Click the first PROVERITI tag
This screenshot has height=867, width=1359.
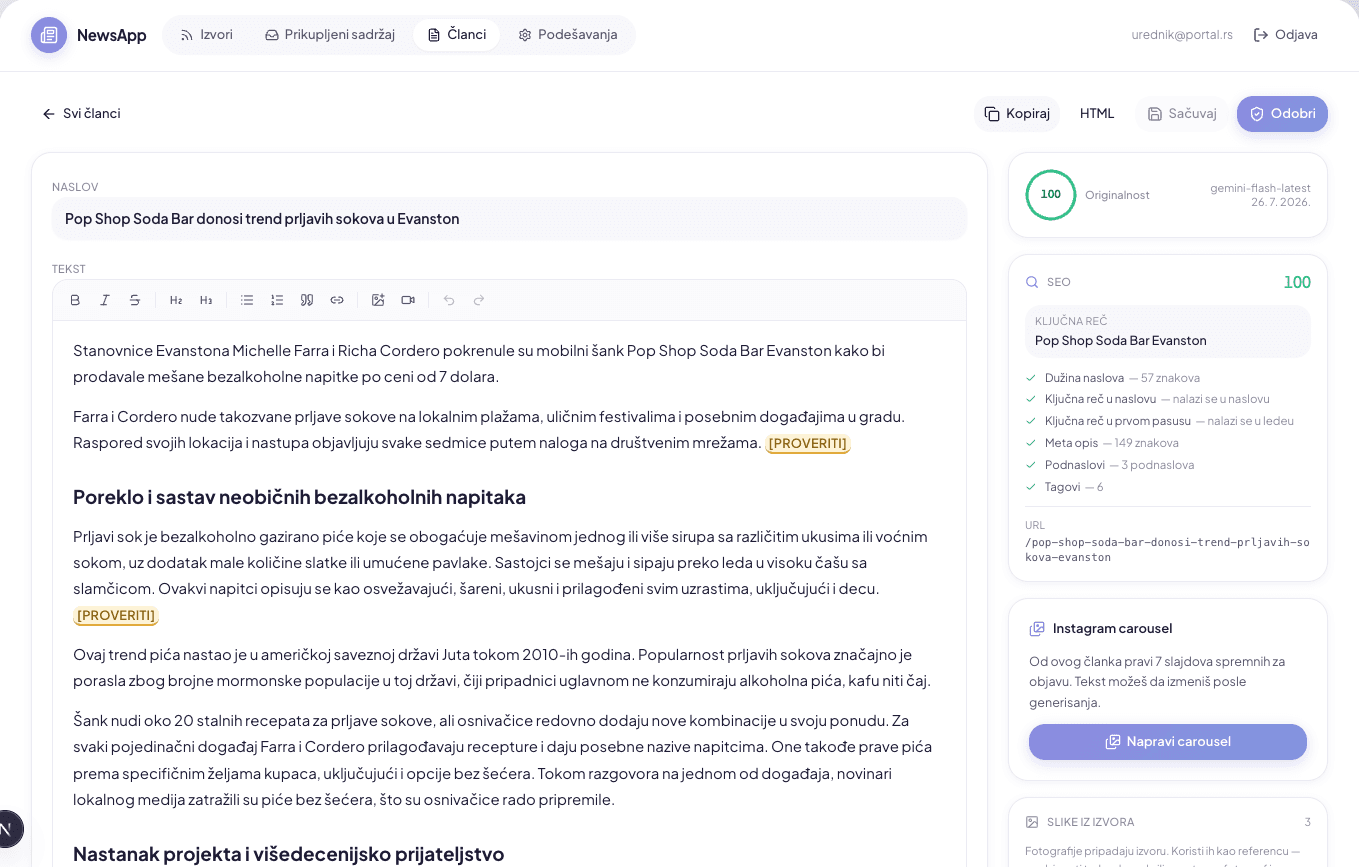(x=808, y=443)
